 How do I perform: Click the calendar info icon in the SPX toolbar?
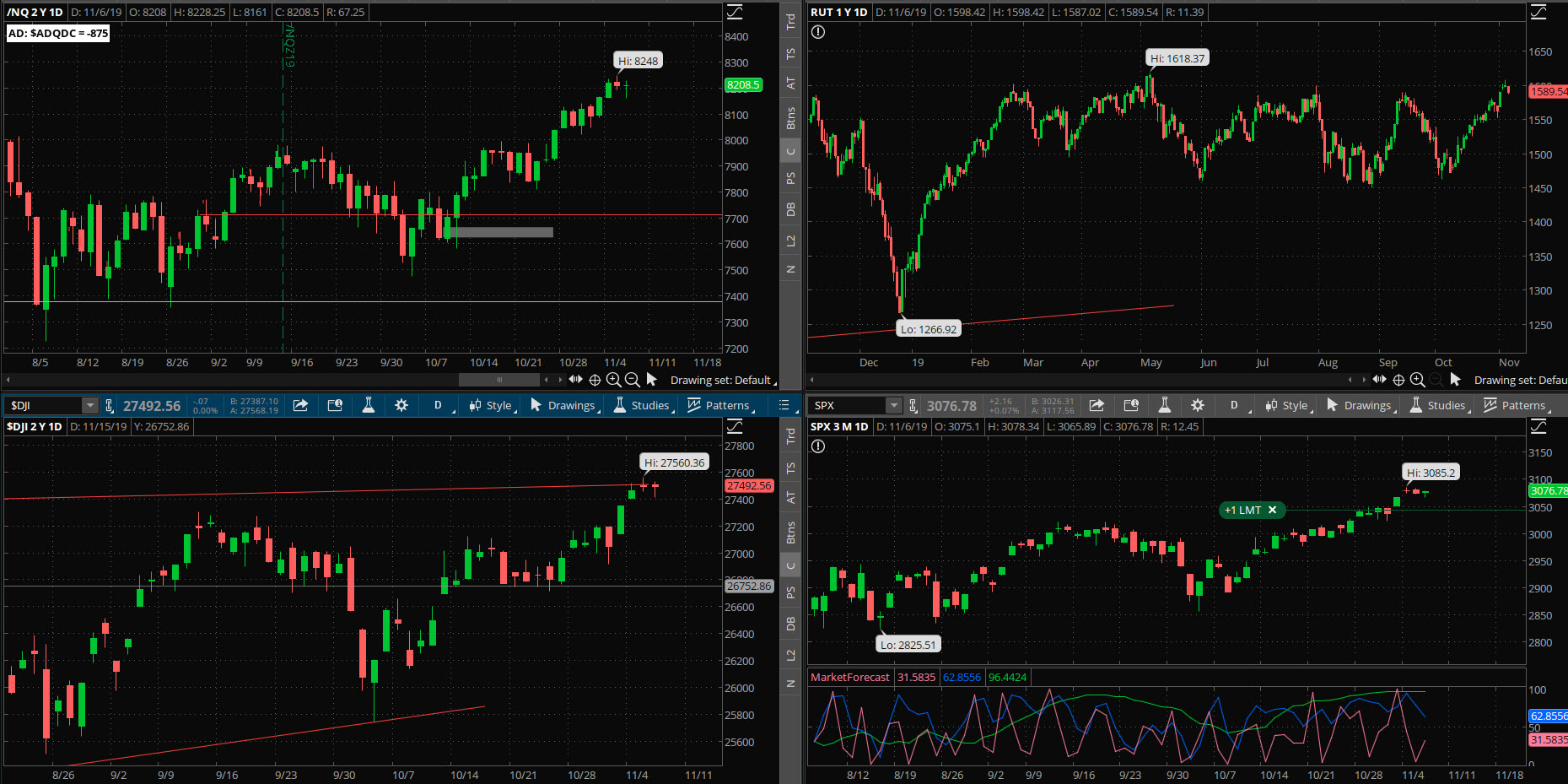pyautogui.click(x=1131, y=405)
